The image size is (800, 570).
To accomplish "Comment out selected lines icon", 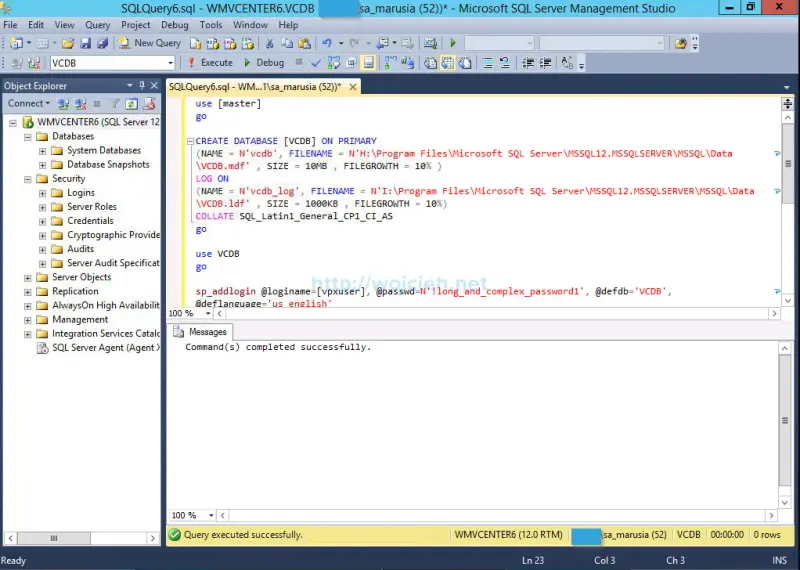I will tap(487, 63).
